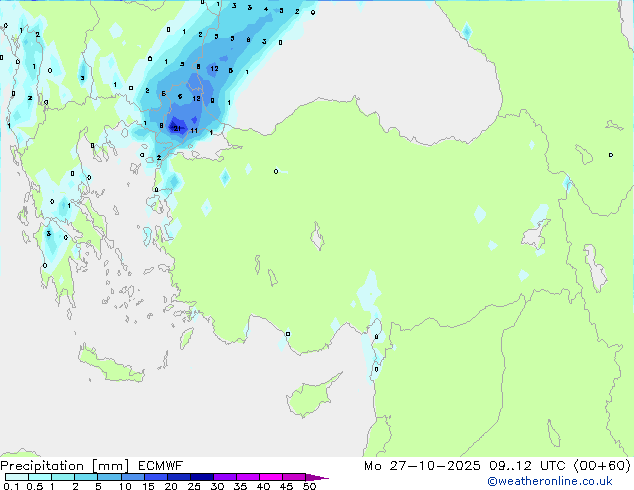This screenshot has height=490, width=634.
Task: Click the 45–50 mm legend color swatch
Action: (294, 477)
